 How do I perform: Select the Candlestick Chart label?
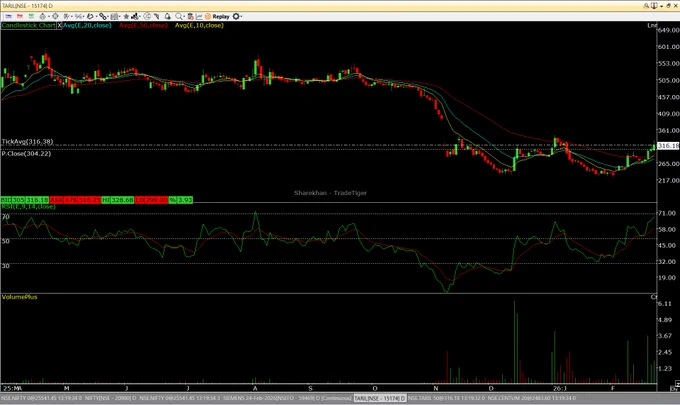tap(29, 26)
